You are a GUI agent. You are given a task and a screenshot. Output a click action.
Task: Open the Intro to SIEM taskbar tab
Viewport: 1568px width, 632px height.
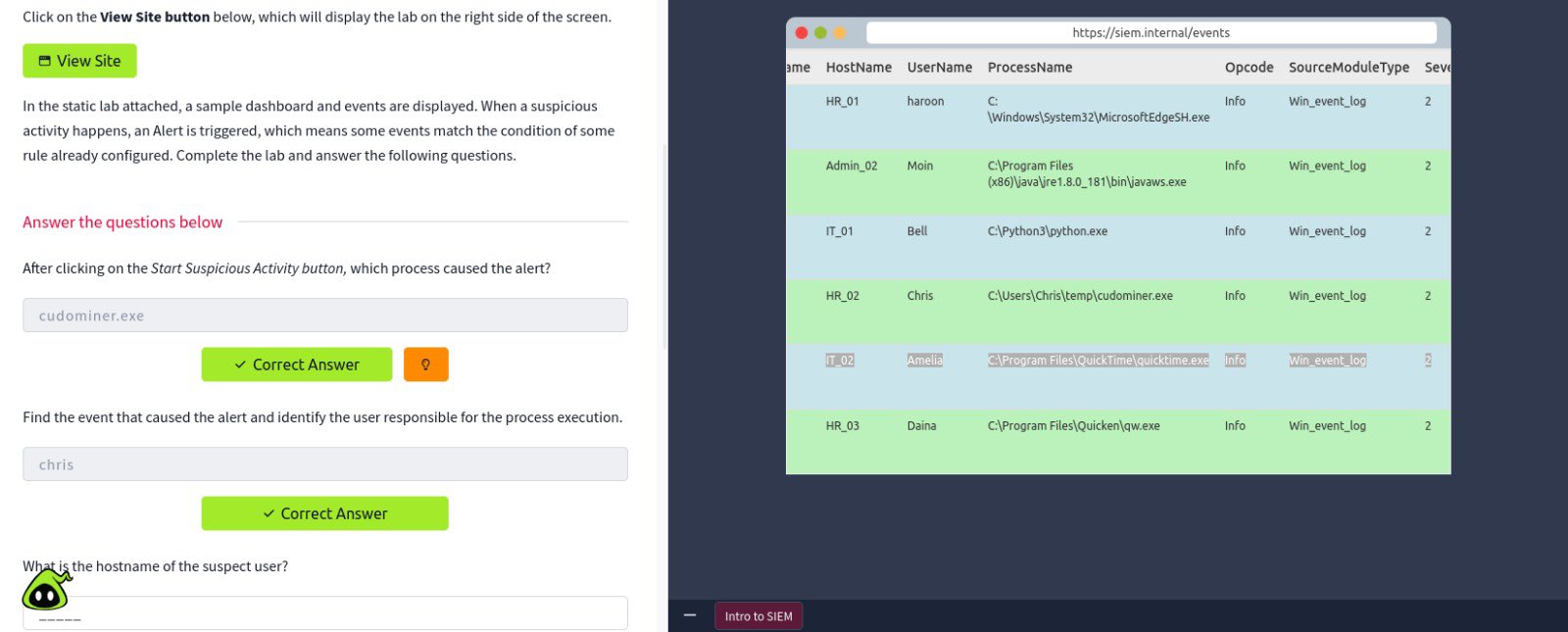[x=759, y=616]
